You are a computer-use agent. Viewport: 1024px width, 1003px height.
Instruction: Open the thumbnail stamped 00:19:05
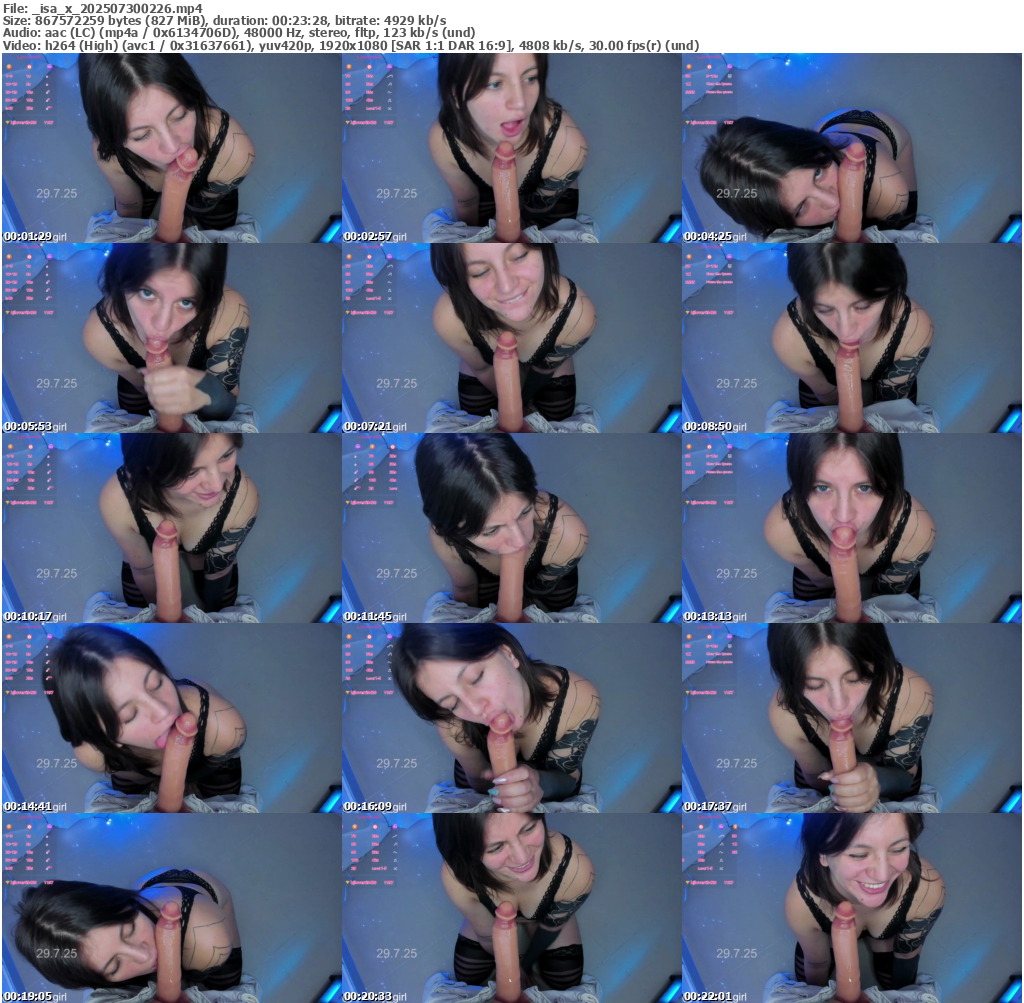pyautogui.click(x=172, y=908)
